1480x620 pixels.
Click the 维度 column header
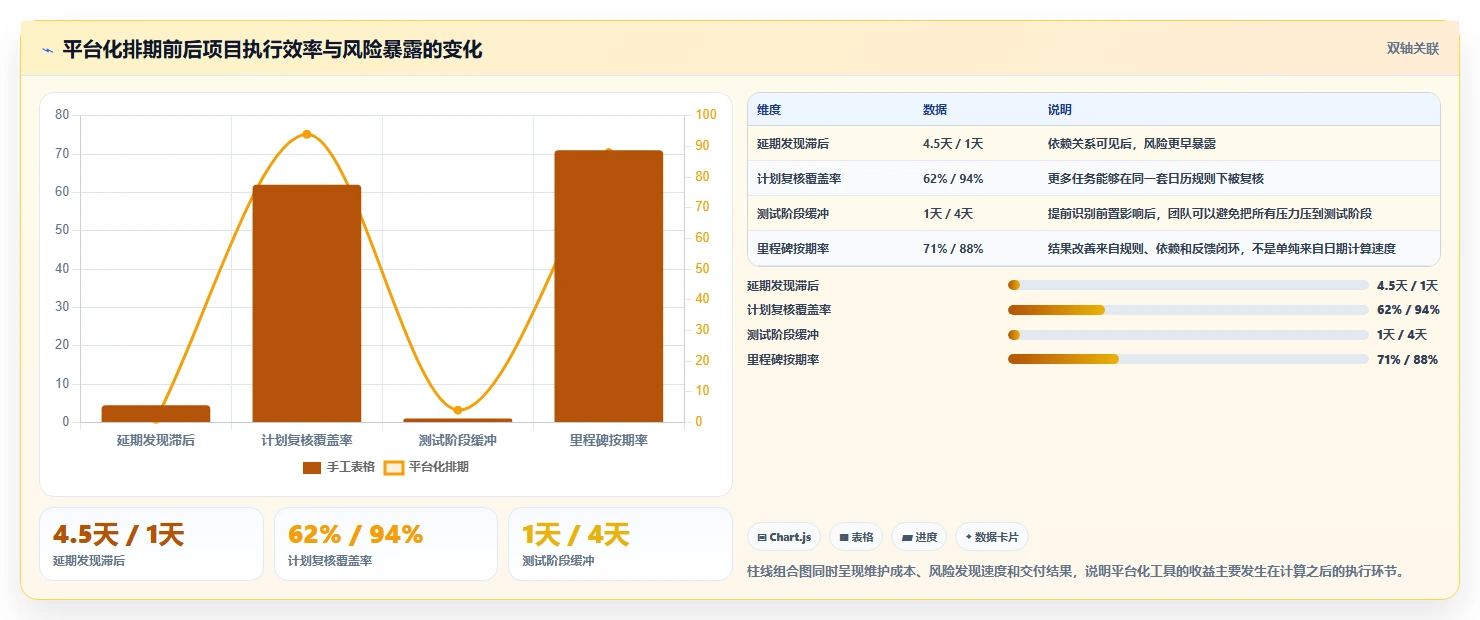coord(769,109)
